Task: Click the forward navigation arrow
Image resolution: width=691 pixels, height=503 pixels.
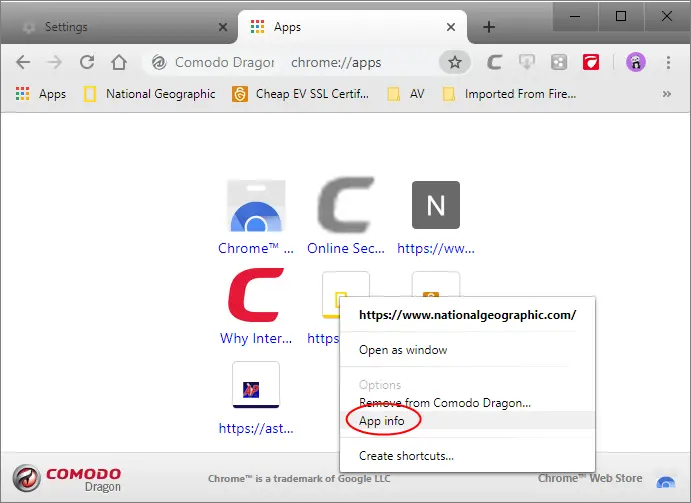Action: 55,62
